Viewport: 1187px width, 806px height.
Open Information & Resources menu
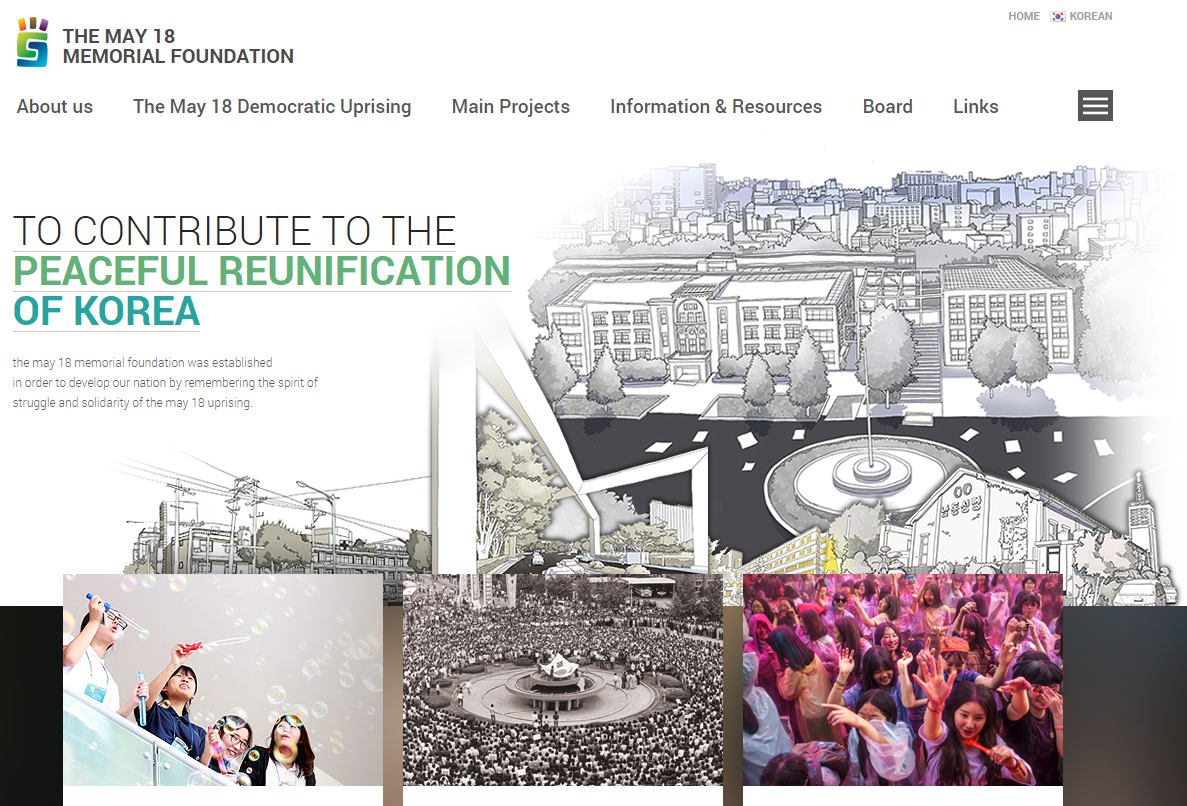pyautogui.click(x=715, y=107)
